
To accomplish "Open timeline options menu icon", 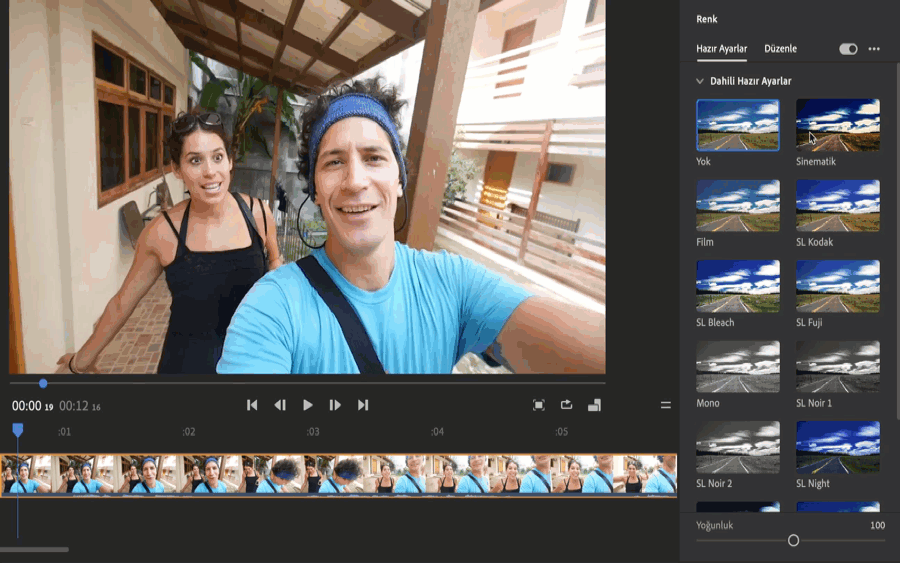I will click(666, 405).
